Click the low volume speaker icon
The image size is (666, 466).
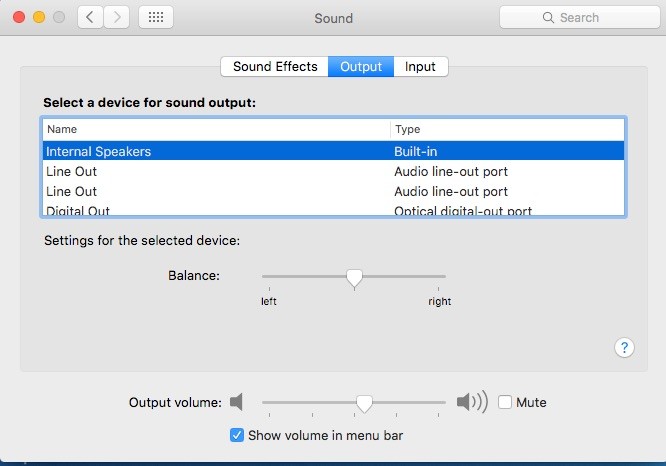[236, 402]
